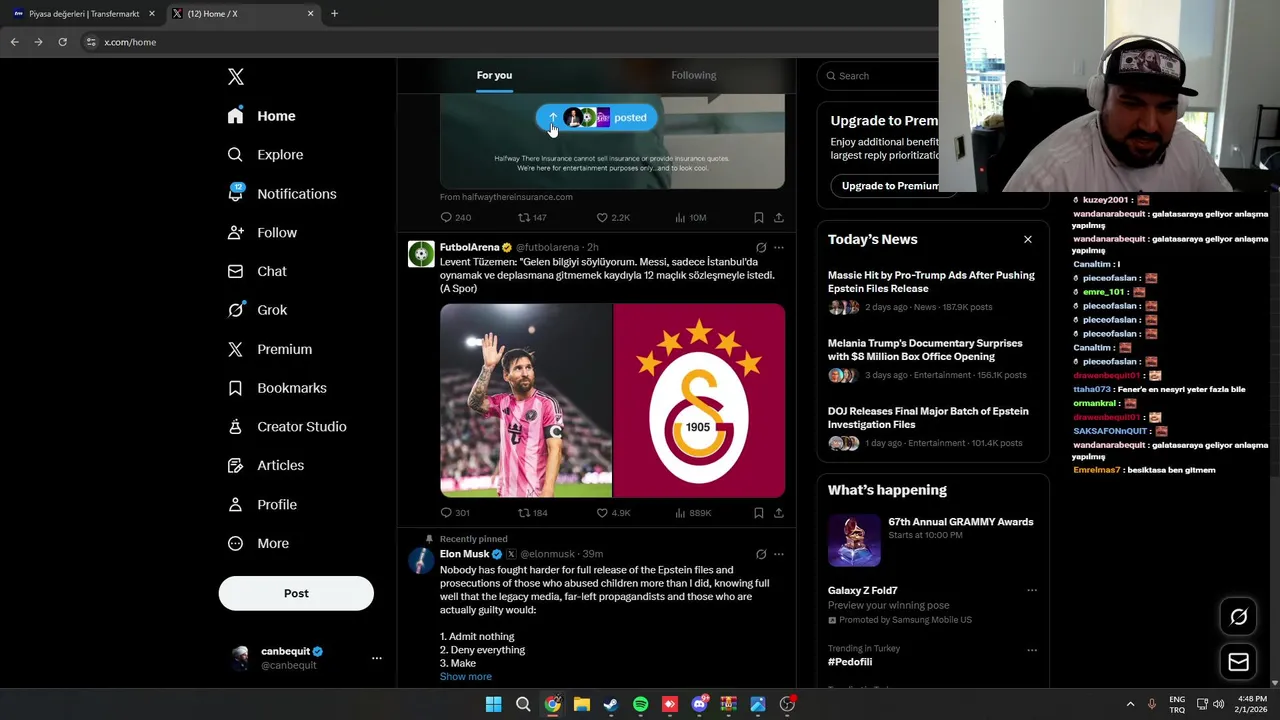Reply to the halfwaythereinsurance ad post

click(x=455, y=218)
